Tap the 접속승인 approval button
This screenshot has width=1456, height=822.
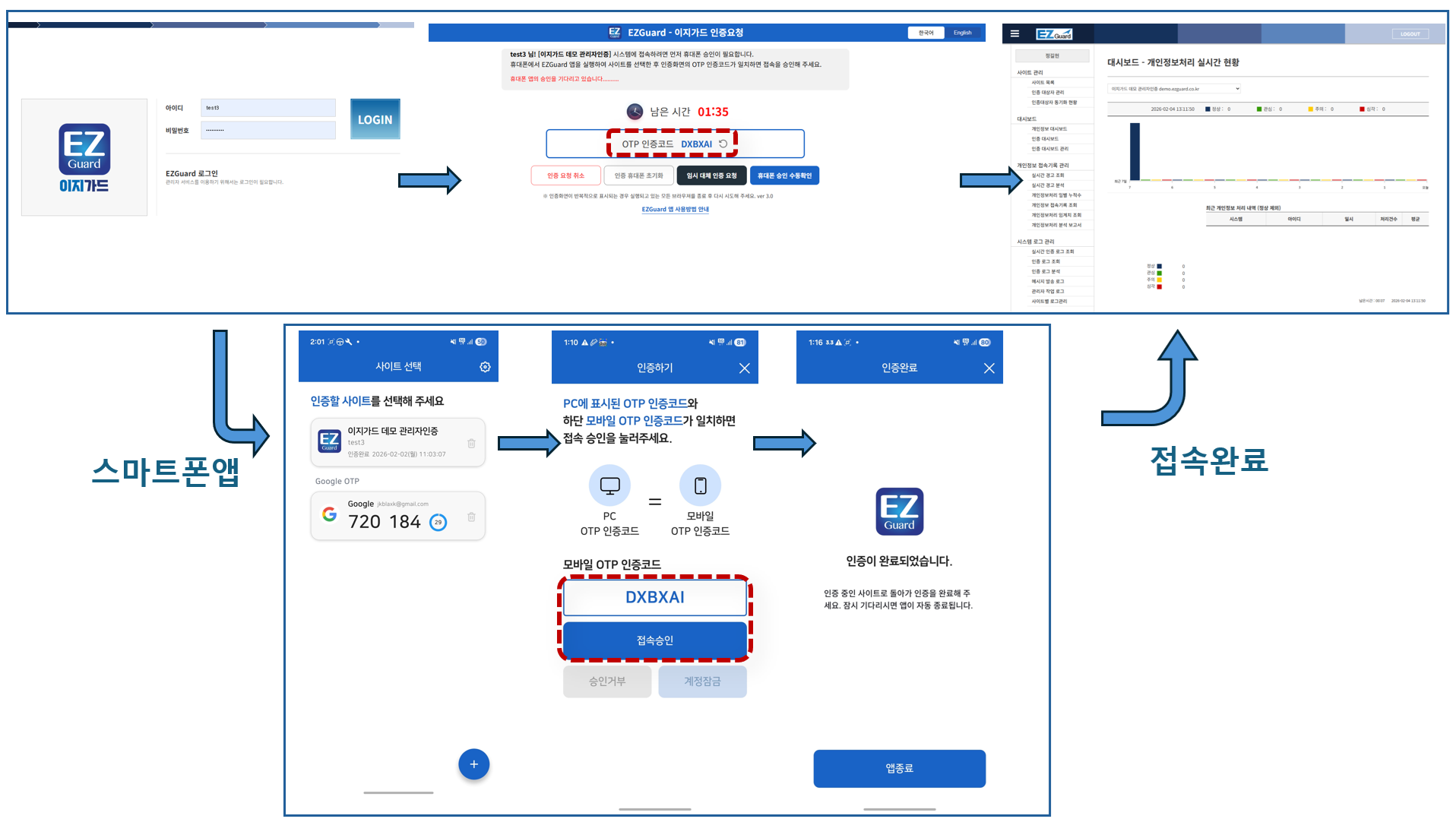pyautogui.click(x=654, y=640)
